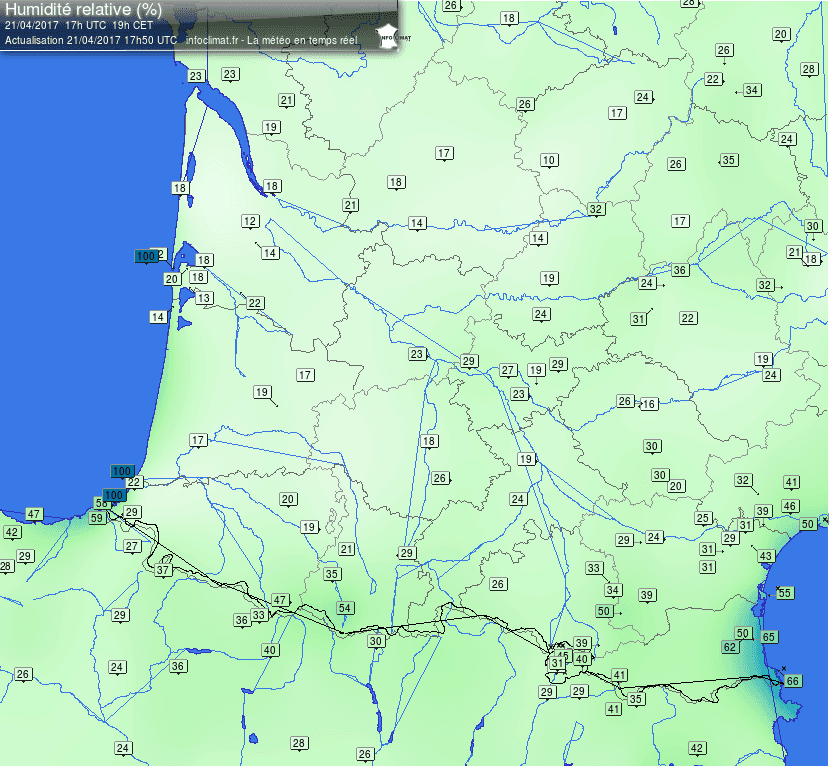The width and height of the screenshot is (829, 766).
Task: Click the station label showing 43
Action: point(766,556)
